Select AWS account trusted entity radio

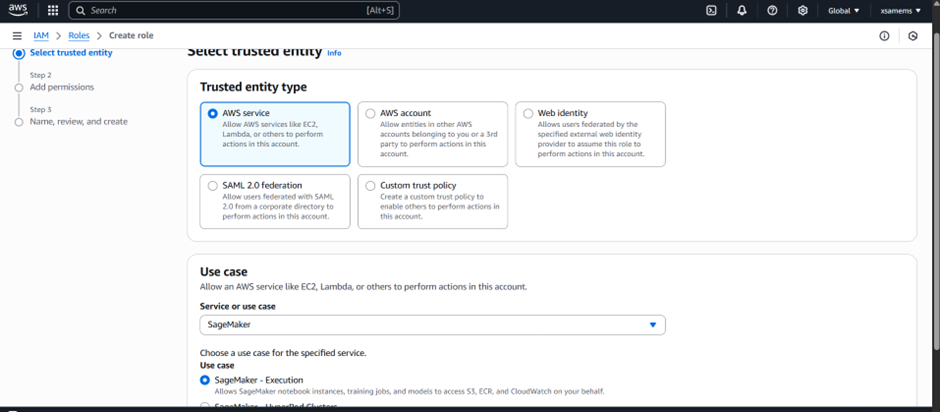370,113
